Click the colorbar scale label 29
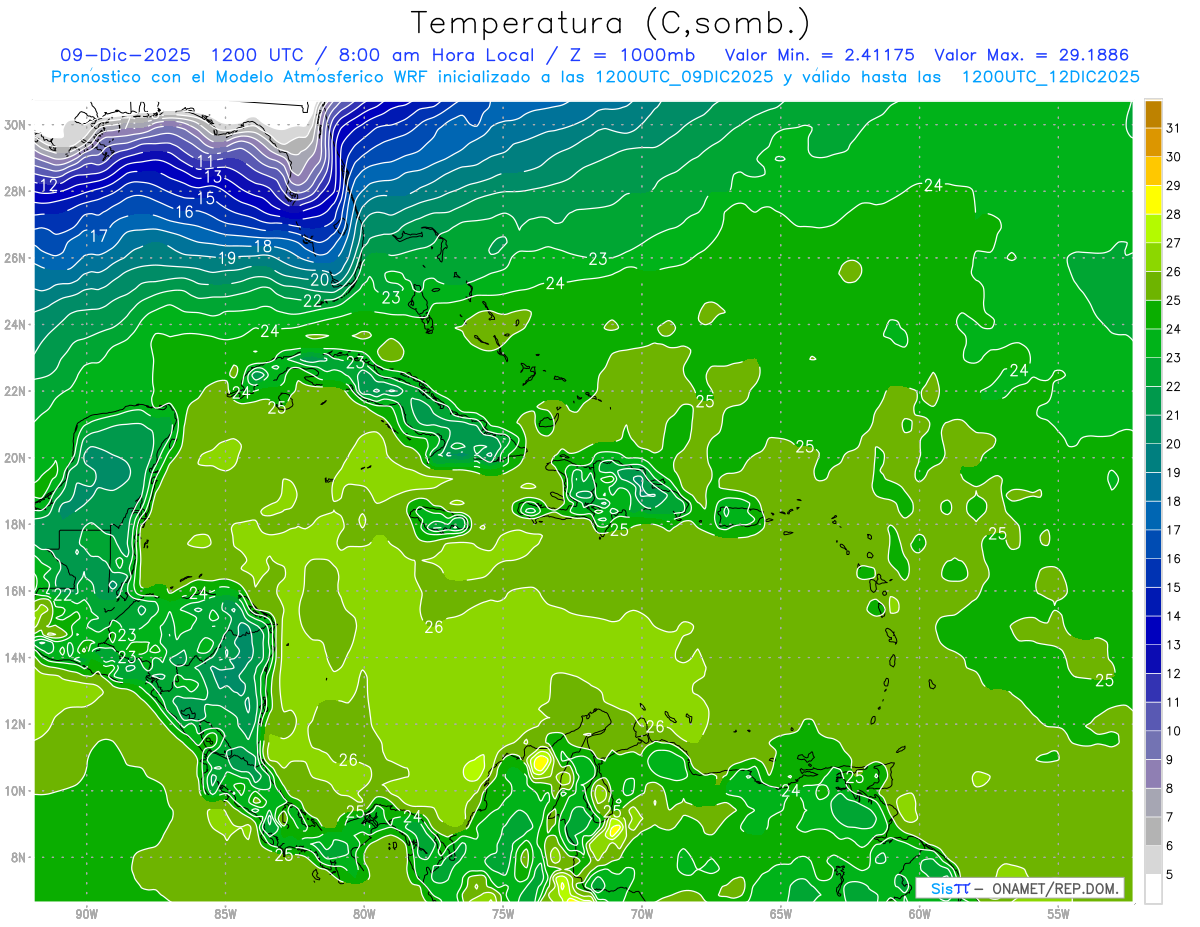Viewport: 1200px width, 927px height. (x=1174, y=185)
